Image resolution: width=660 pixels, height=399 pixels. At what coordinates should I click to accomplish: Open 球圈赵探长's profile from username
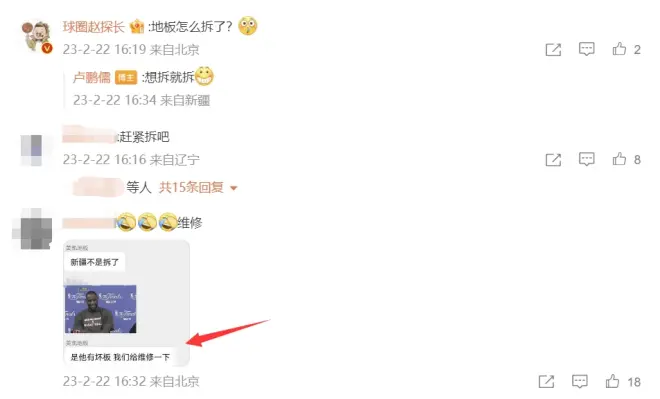click(x=94, y=27)
